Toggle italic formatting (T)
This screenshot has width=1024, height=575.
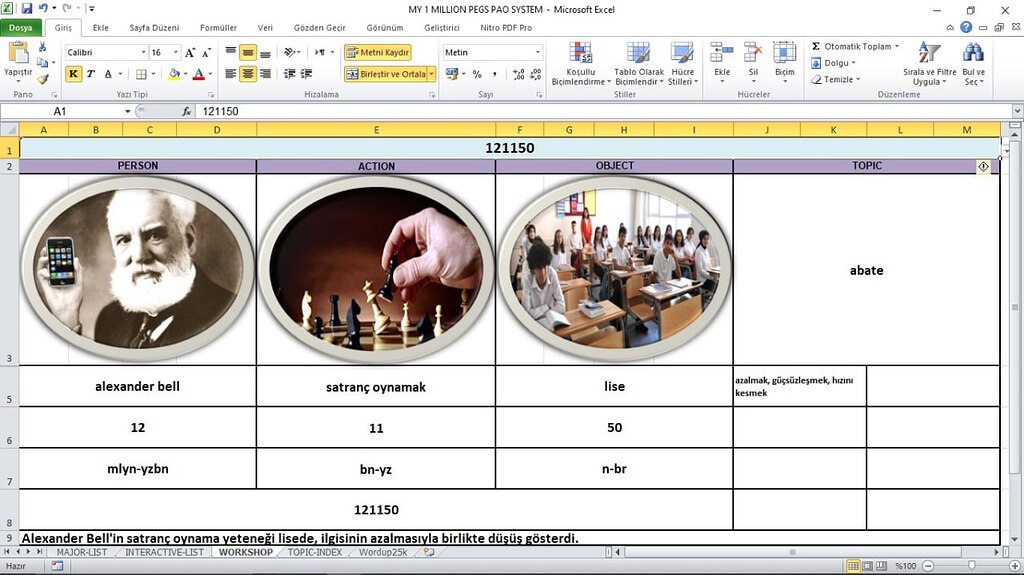[91, 74]
